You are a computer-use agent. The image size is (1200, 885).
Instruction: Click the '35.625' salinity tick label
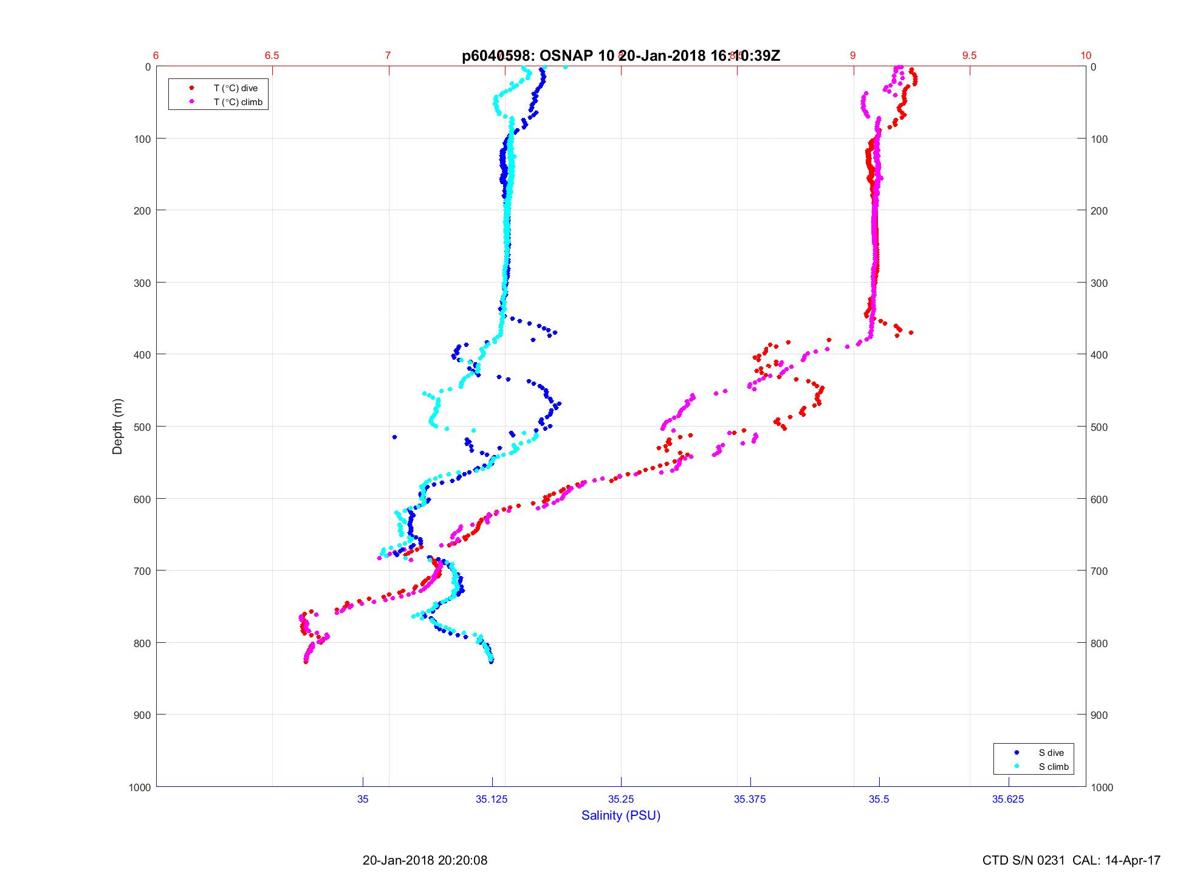click(1008, 799)
